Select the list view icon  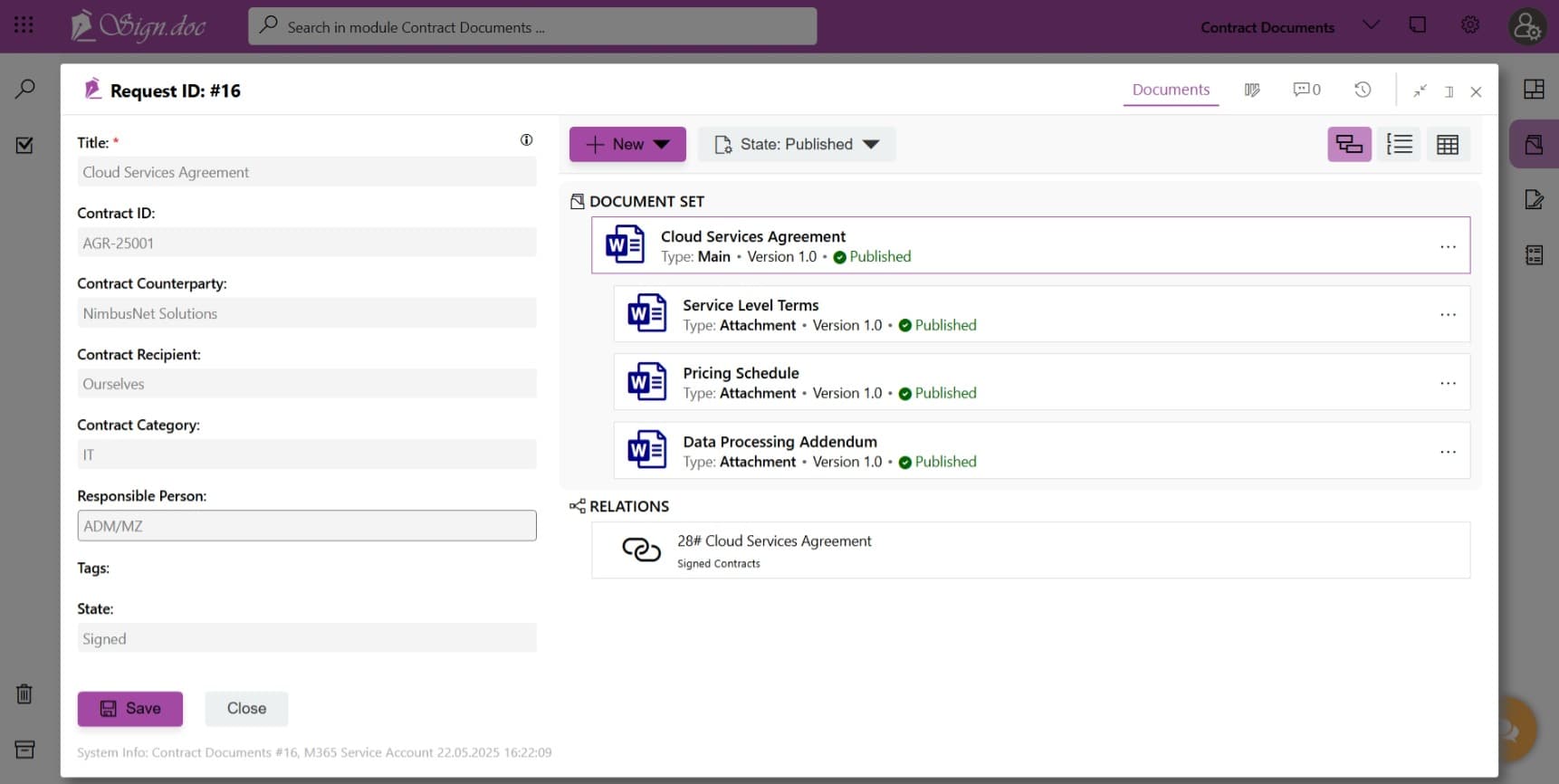(1399, 144)
